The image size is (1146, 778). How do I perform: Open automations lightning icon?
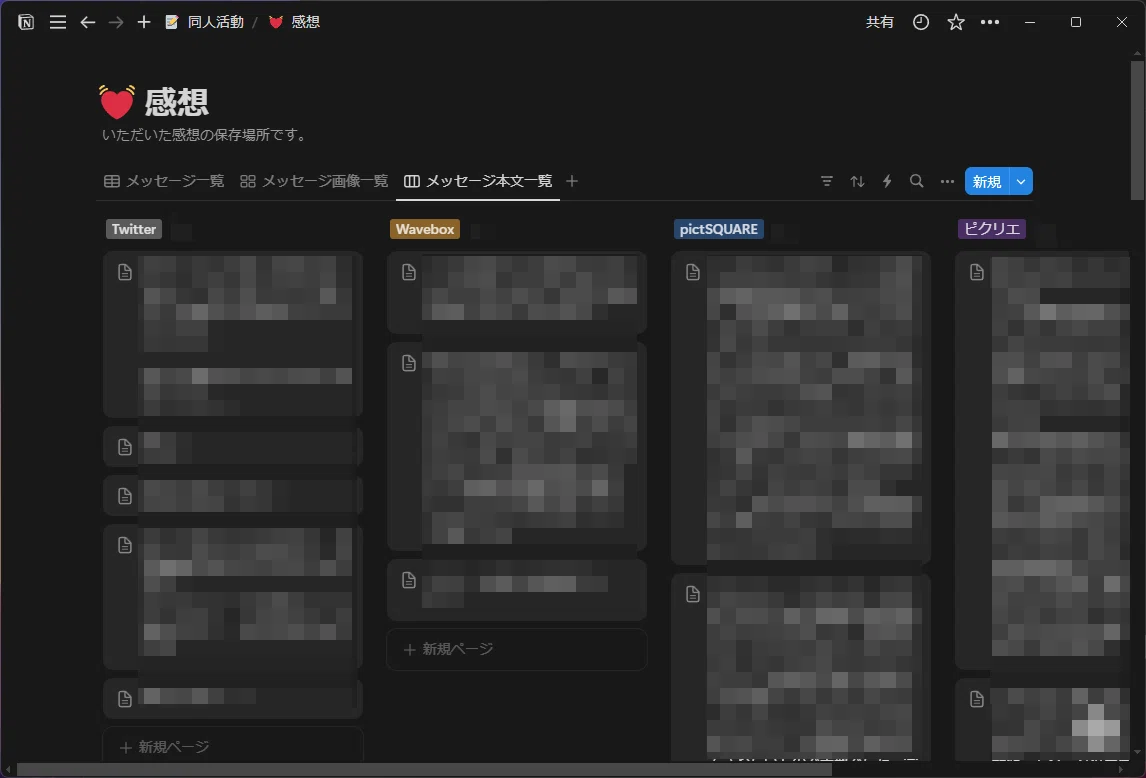[x=887, y=181]
